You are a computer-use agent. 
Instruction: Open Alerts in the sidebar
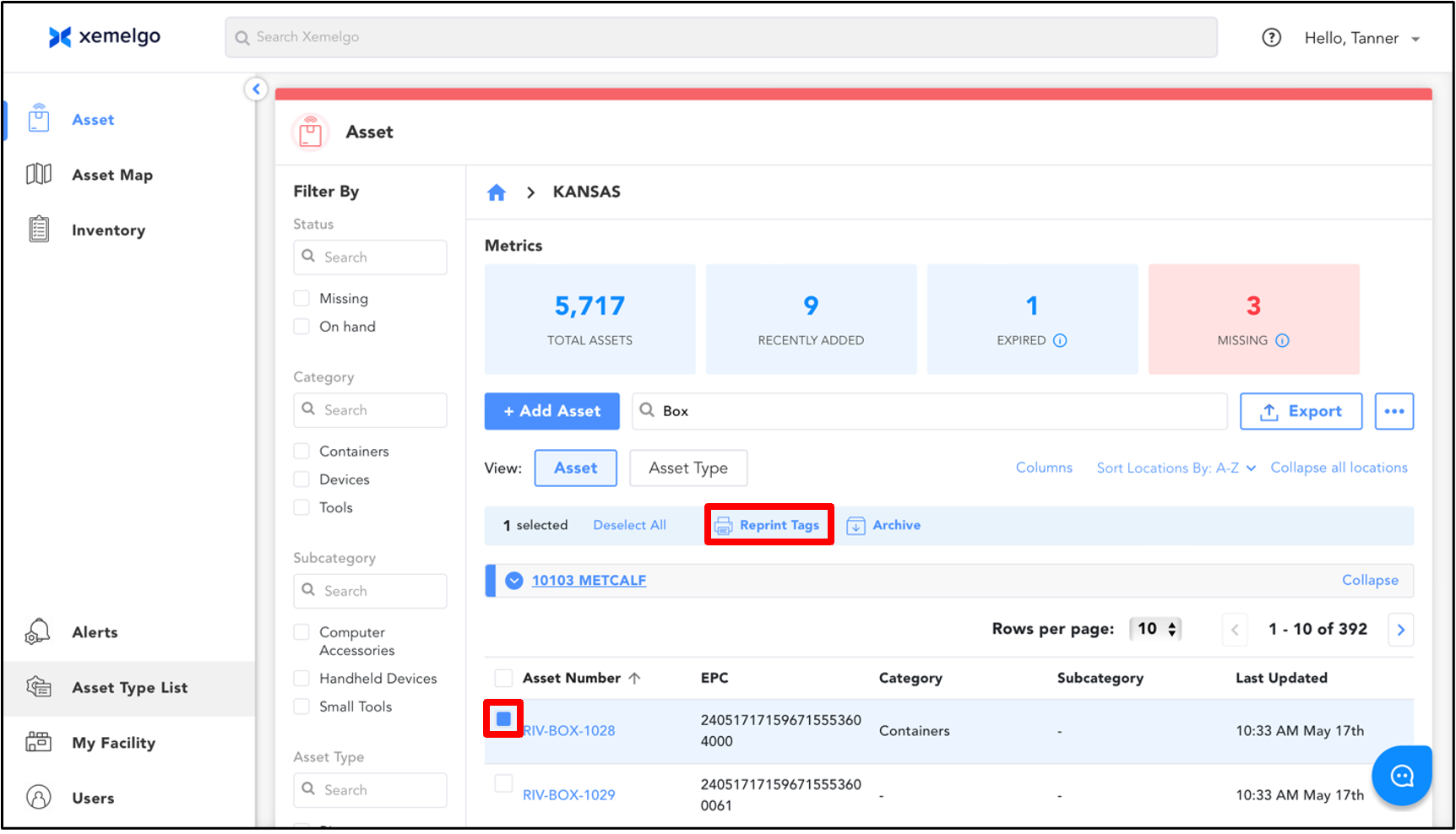point(95,631)
